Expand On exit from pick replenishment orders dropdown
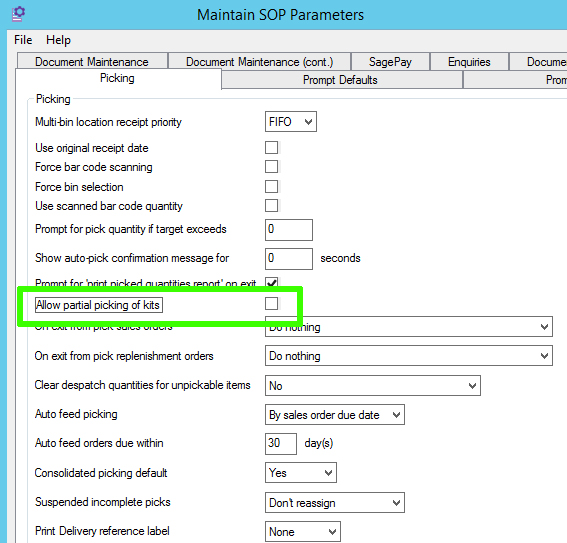This screenshot has width=567, height=543. pyautogui.click(x=409, y=356)
